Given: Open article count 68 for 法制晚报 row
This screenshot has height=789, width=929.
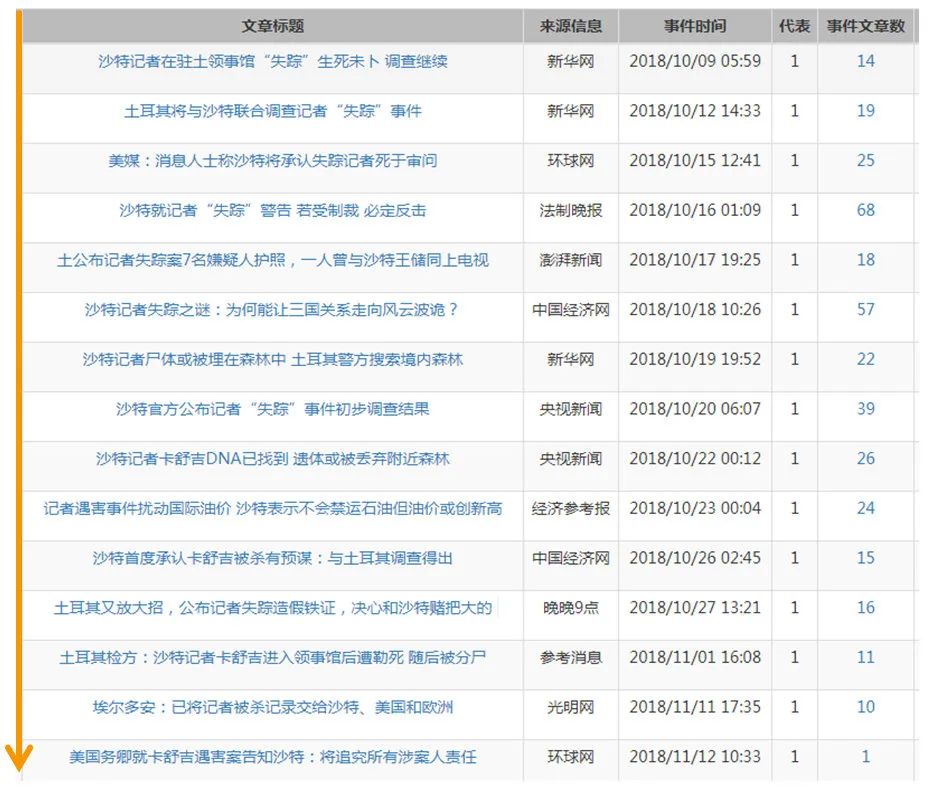Looking at the screenshot, I should [x=866, y=210].
